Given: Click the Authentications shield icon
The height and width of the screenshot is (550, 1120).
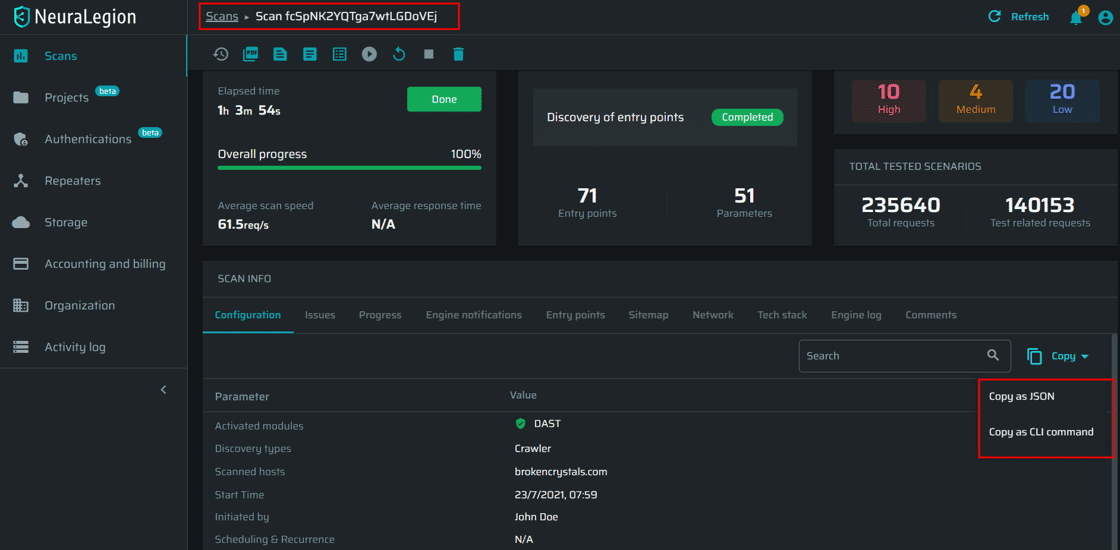Looking at the screenshot, I should [x=21, y=139].
